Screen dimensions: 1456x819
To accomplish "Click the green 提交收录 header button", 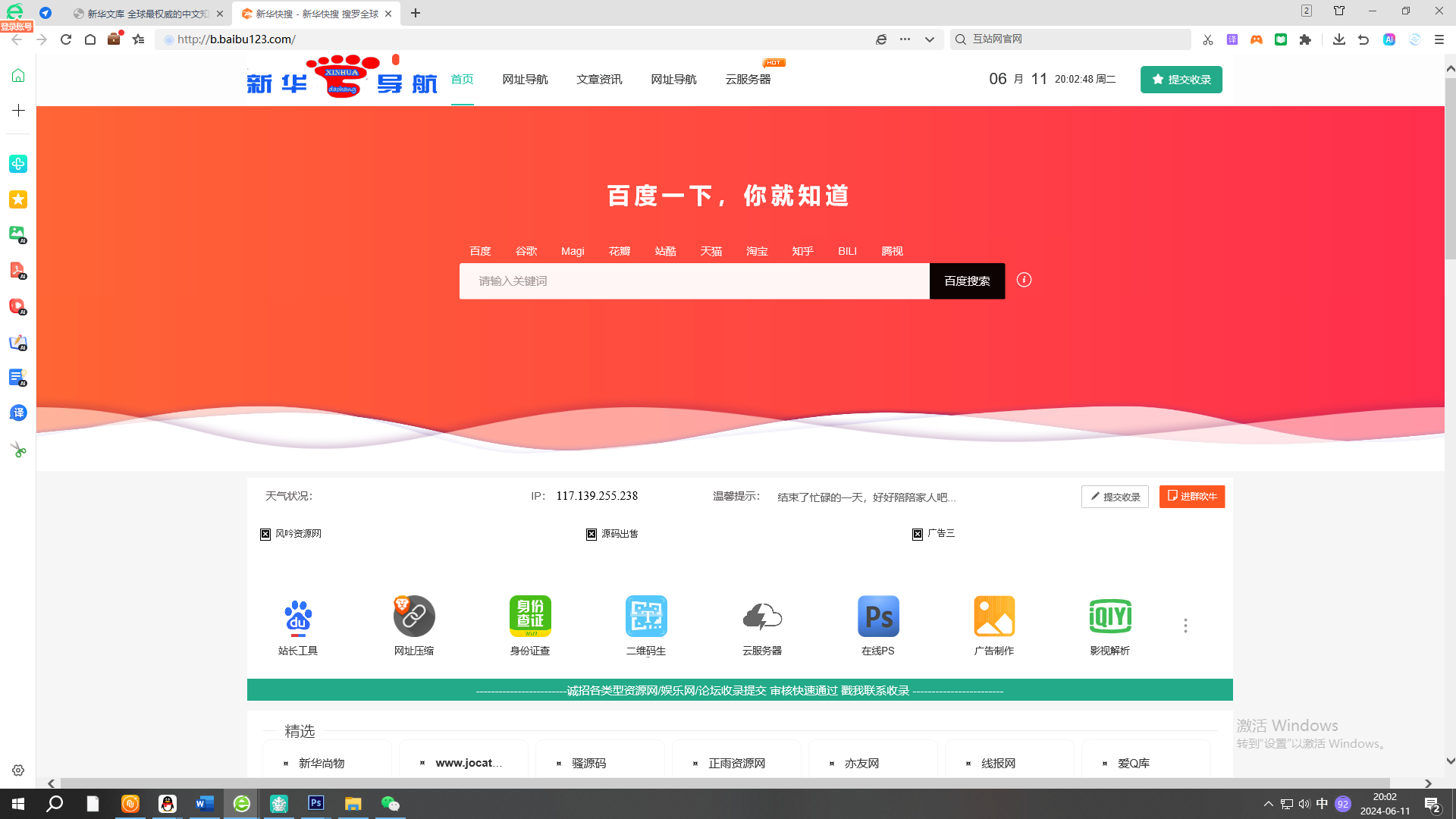I will [x=1181, y=80].
